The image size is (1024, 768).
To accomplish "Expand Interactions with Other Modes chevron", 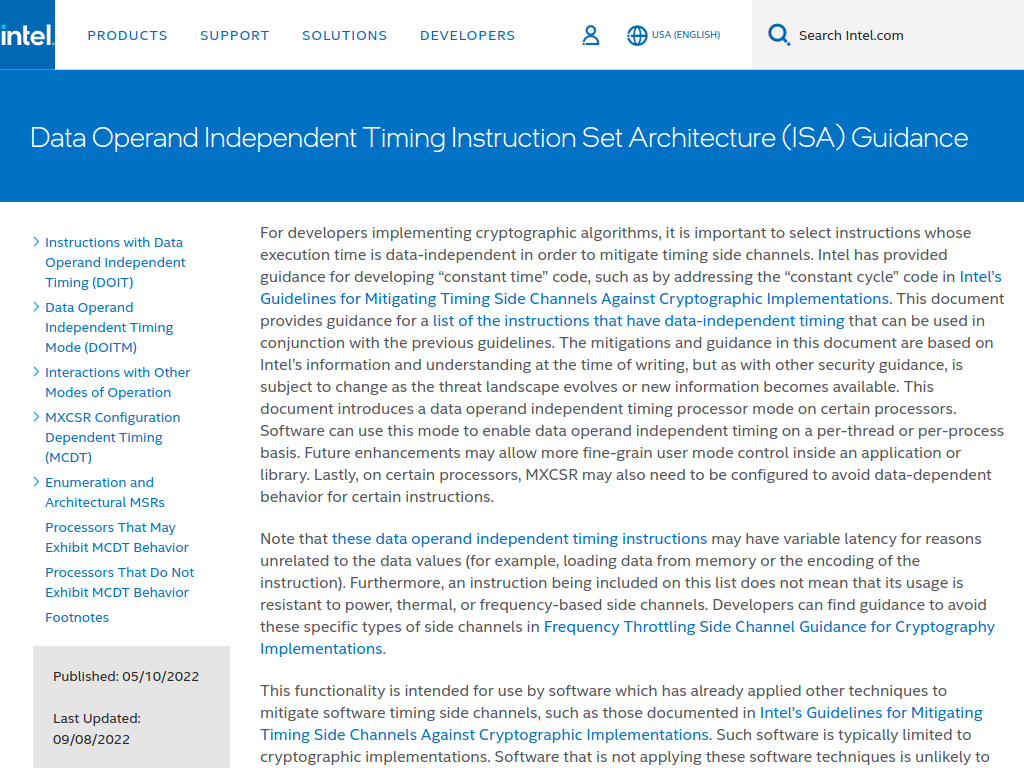I will (x=37, y=372).
